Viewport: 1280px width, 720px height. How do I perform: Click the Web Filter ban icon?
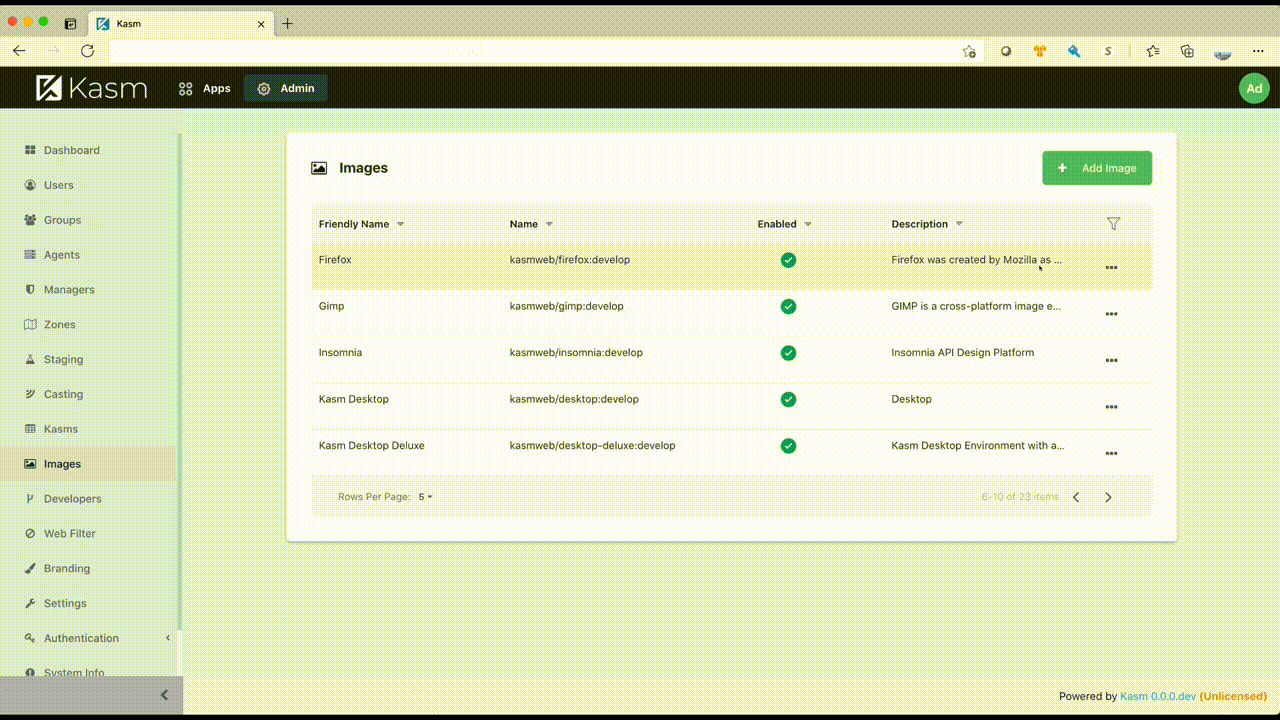click(x=30, y=534)
